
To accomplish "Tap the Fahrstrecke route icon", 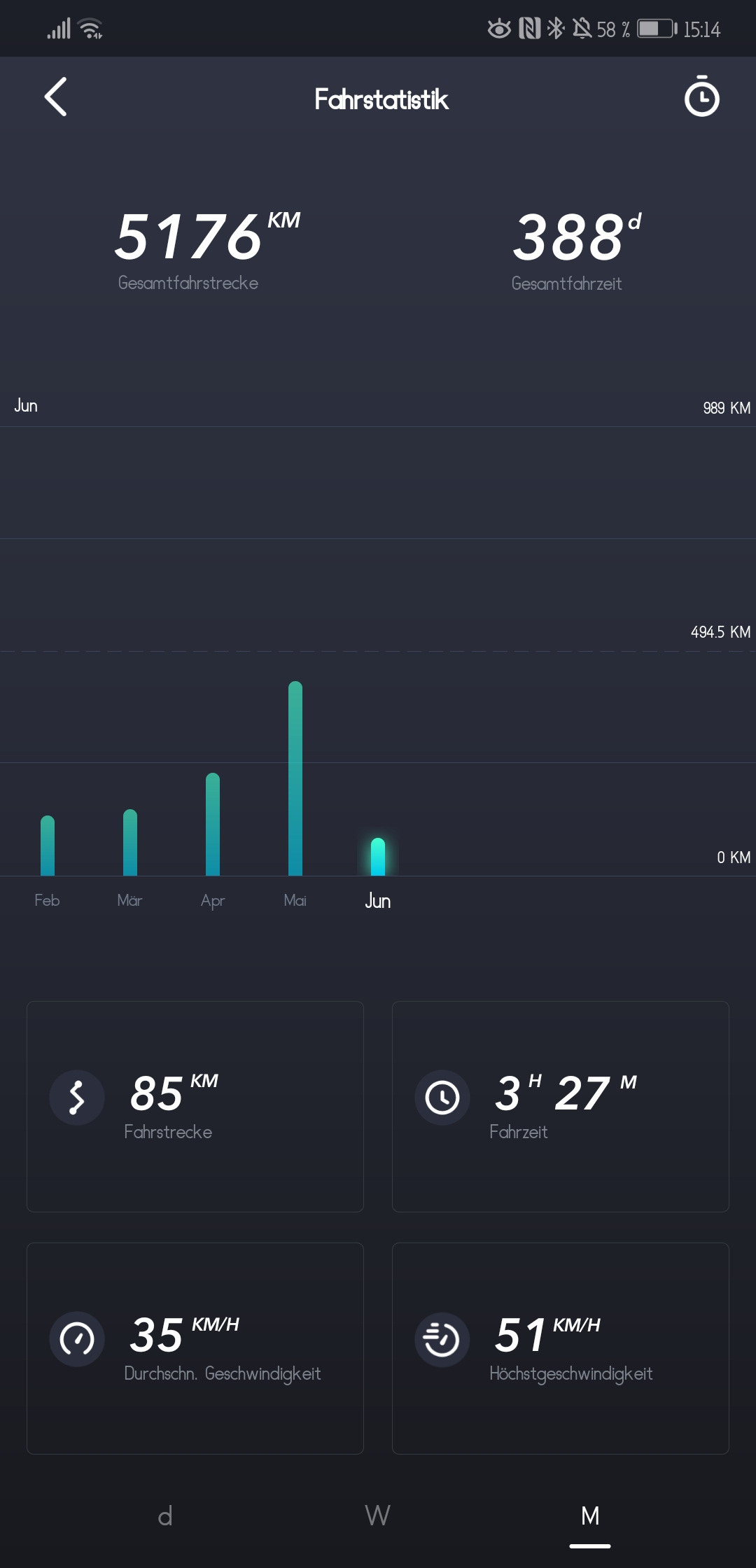I will click(77, 1097).
